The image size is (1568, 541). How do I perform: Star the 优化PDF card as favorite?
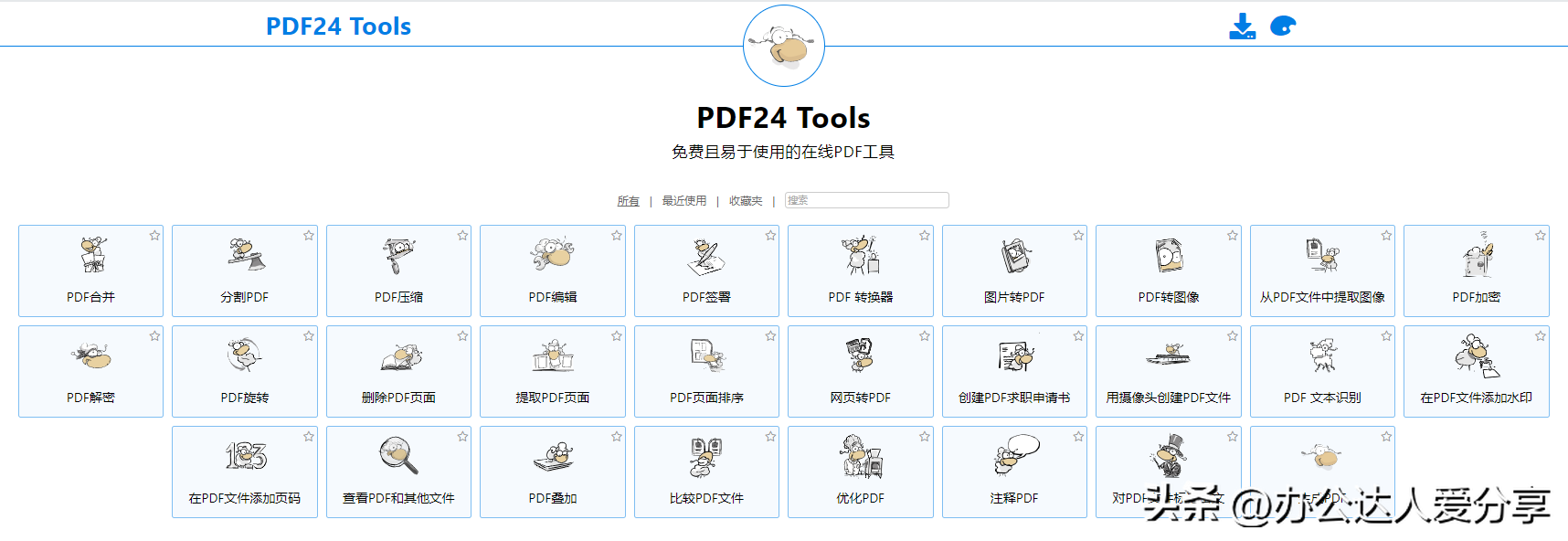925,437
